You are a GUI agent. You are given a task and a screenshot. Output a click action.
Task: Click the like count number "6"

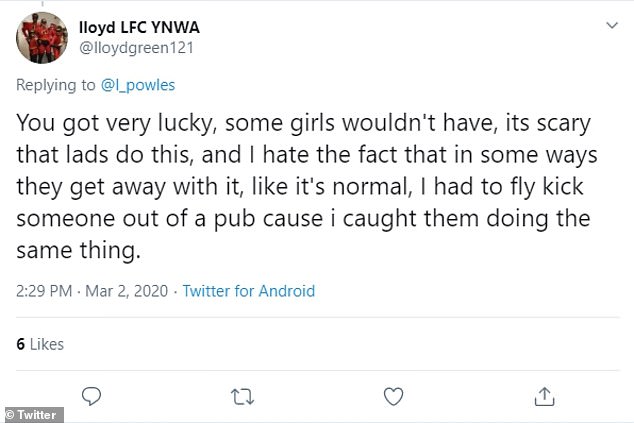click(x=20, y=343)
